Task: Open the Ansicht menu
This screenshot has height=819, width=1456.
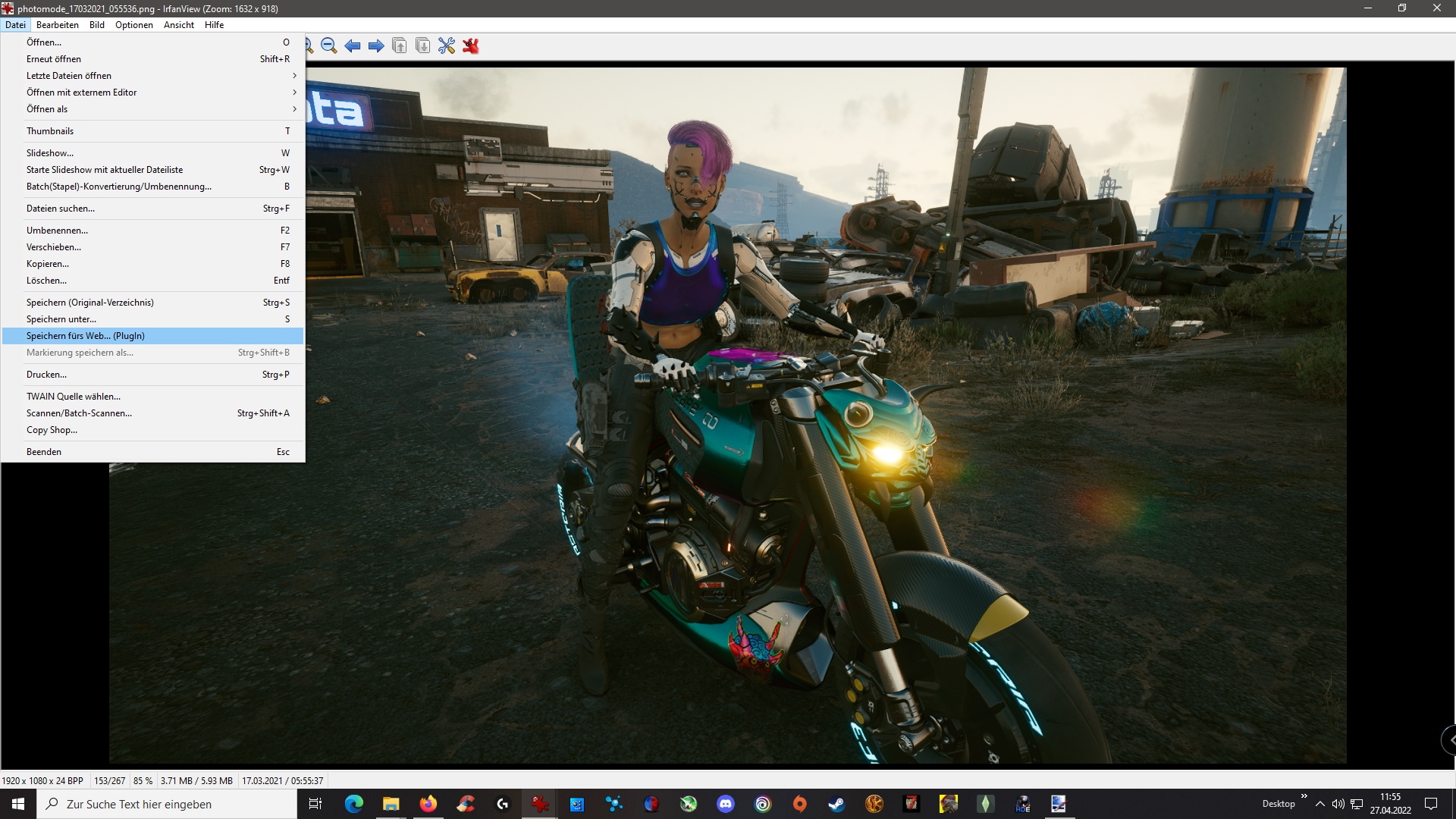Action: [179, 25]
